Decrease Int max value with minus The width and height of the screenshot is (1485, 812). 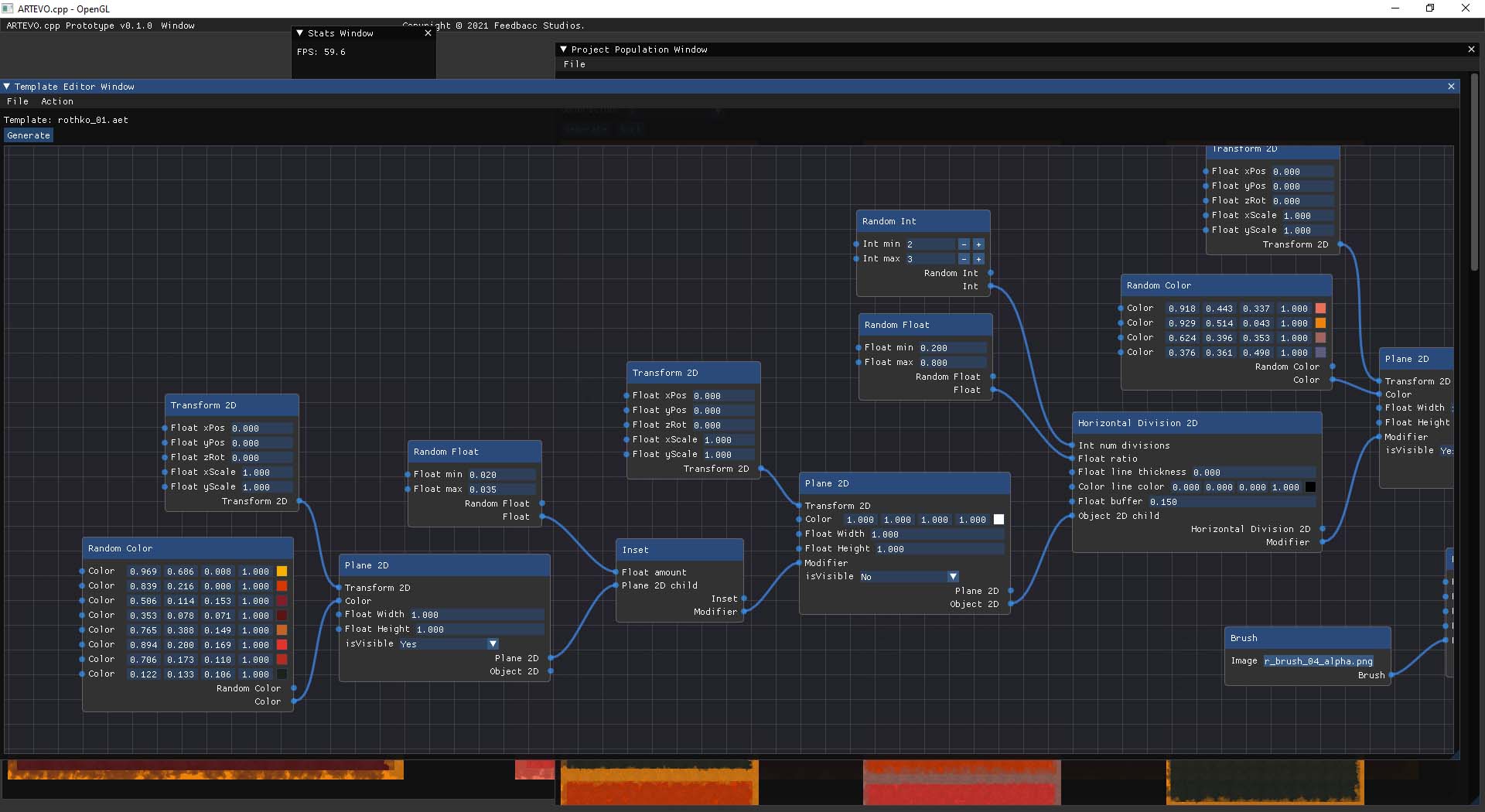964,259
